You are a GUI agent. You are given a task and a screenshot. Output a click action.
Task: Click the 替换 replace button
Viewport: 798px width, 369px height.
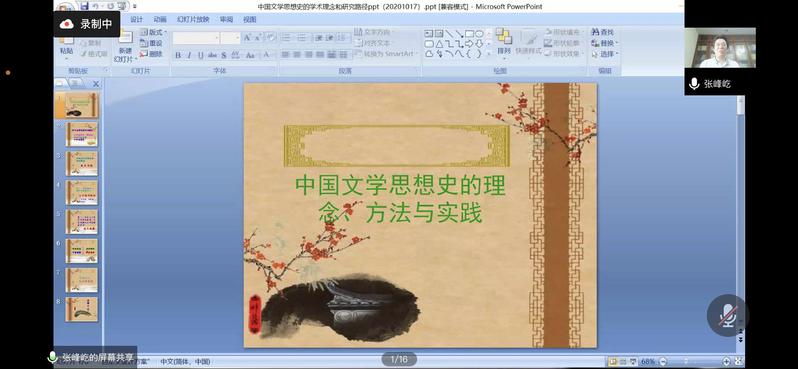coord(605,43)
